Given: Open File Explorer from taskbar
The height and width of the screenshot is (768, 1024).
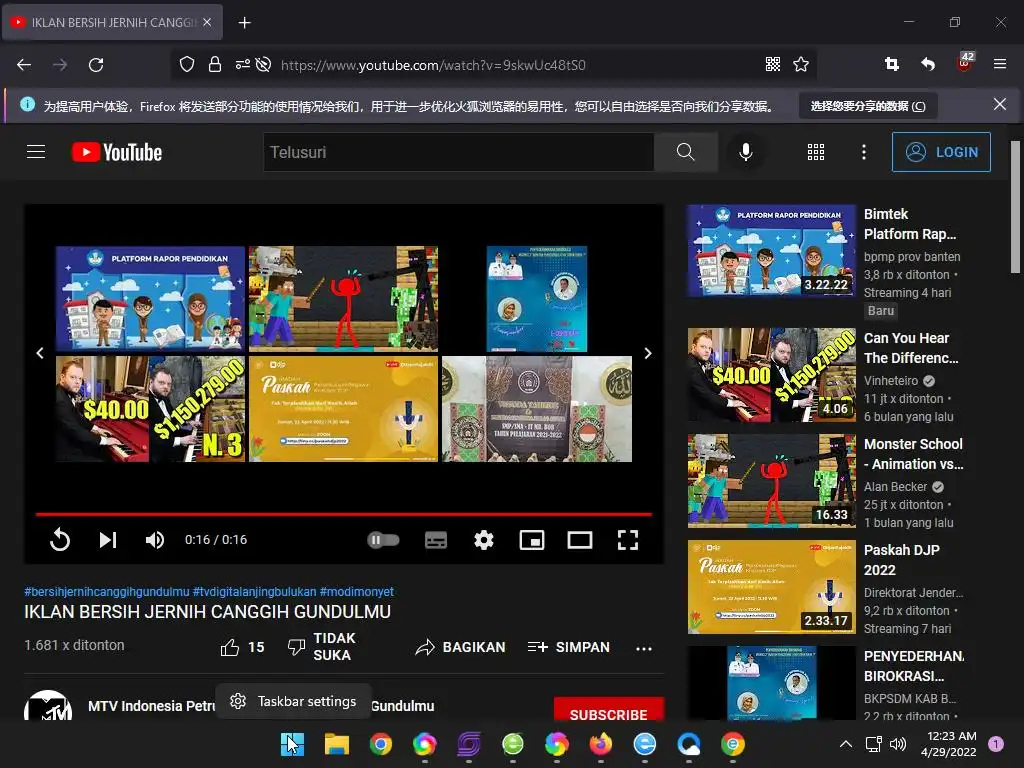Looking at the screenshot, I should (x=336, y=744).
